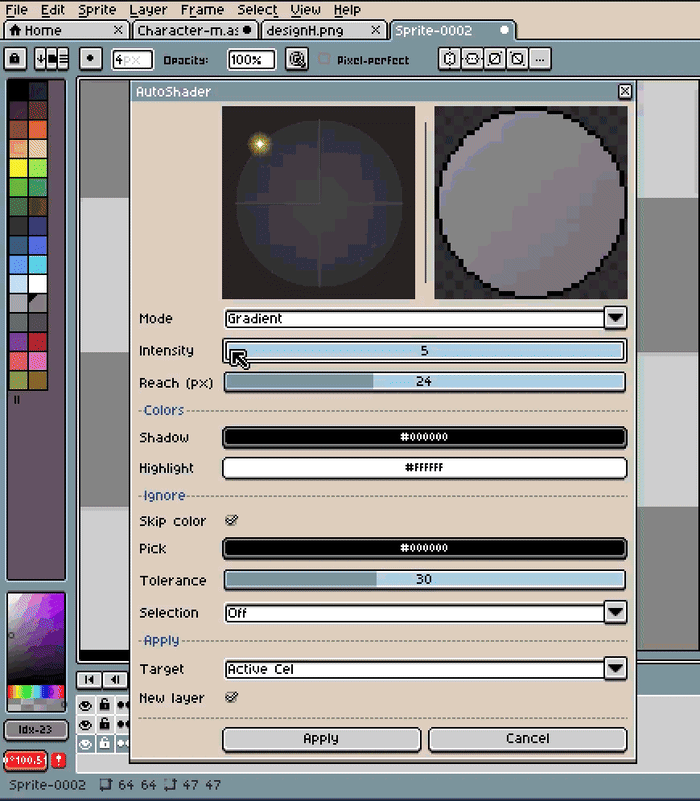The image size is (700, 801).
Task: Open the Sprite menu
Action: (x=97, y=10)
